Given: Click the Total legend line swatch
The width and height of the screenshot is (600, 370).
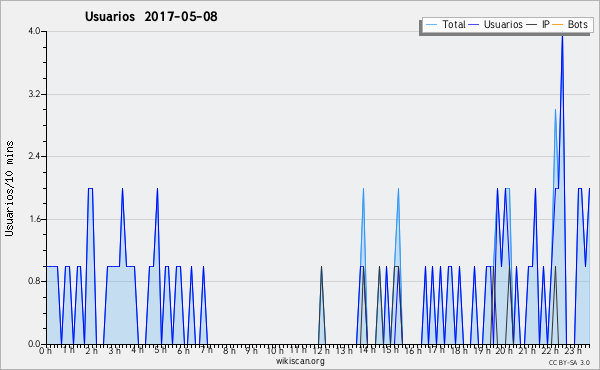Looking at the screenshot, I should coord(431,25).
